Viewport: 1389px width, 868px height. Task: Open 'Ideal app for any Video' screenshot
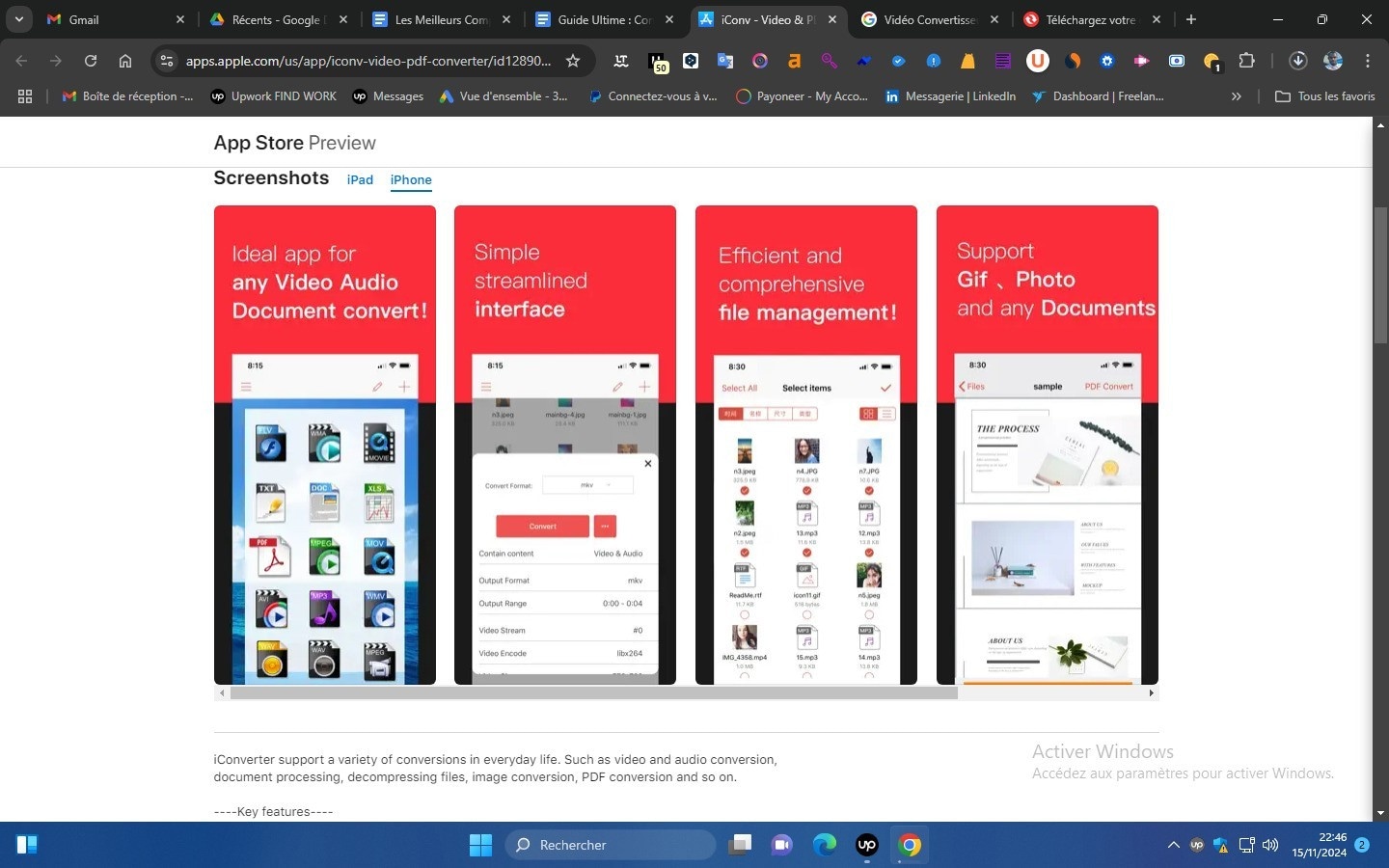(324, 445)
